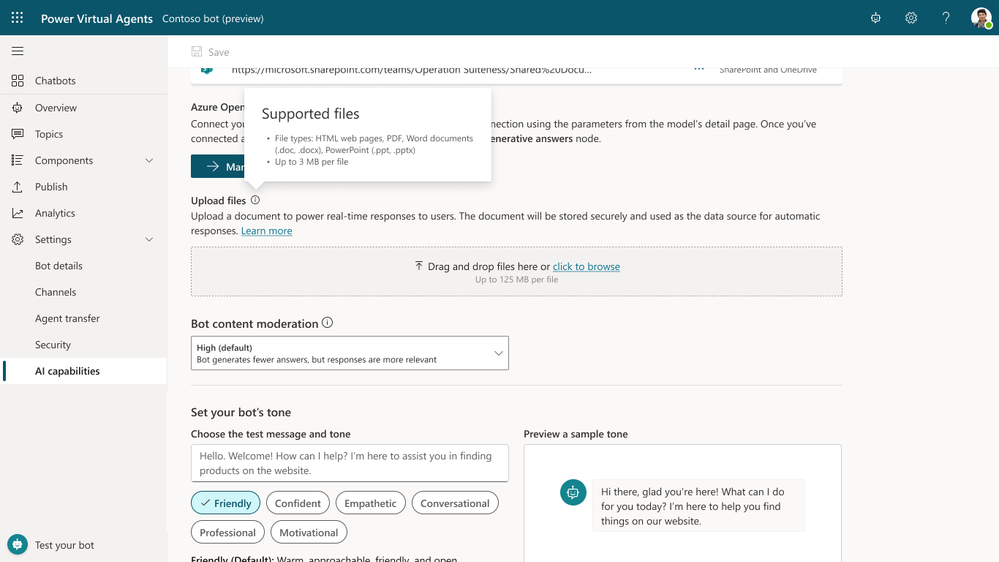Click 'Choose the test message and tone' label
Image resolution: width=999 pixels, height=562 pixels.
coord(271,434)
